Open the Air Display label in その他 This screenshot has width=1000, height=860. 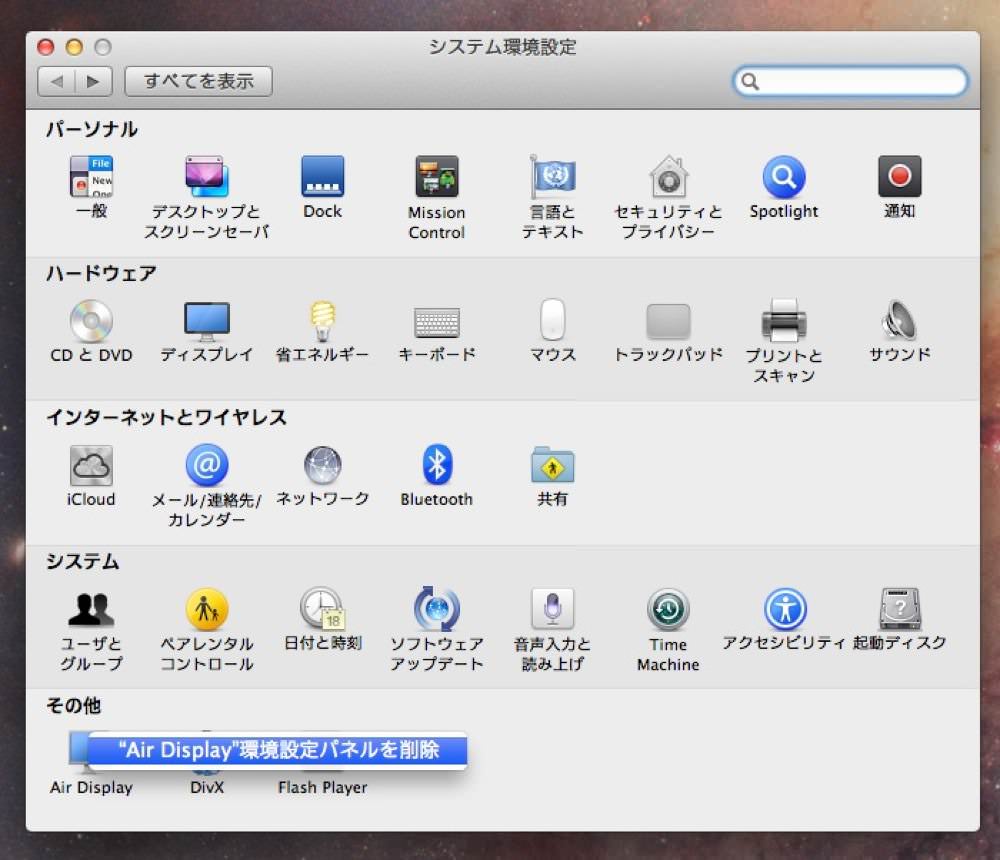click(91, 787)
